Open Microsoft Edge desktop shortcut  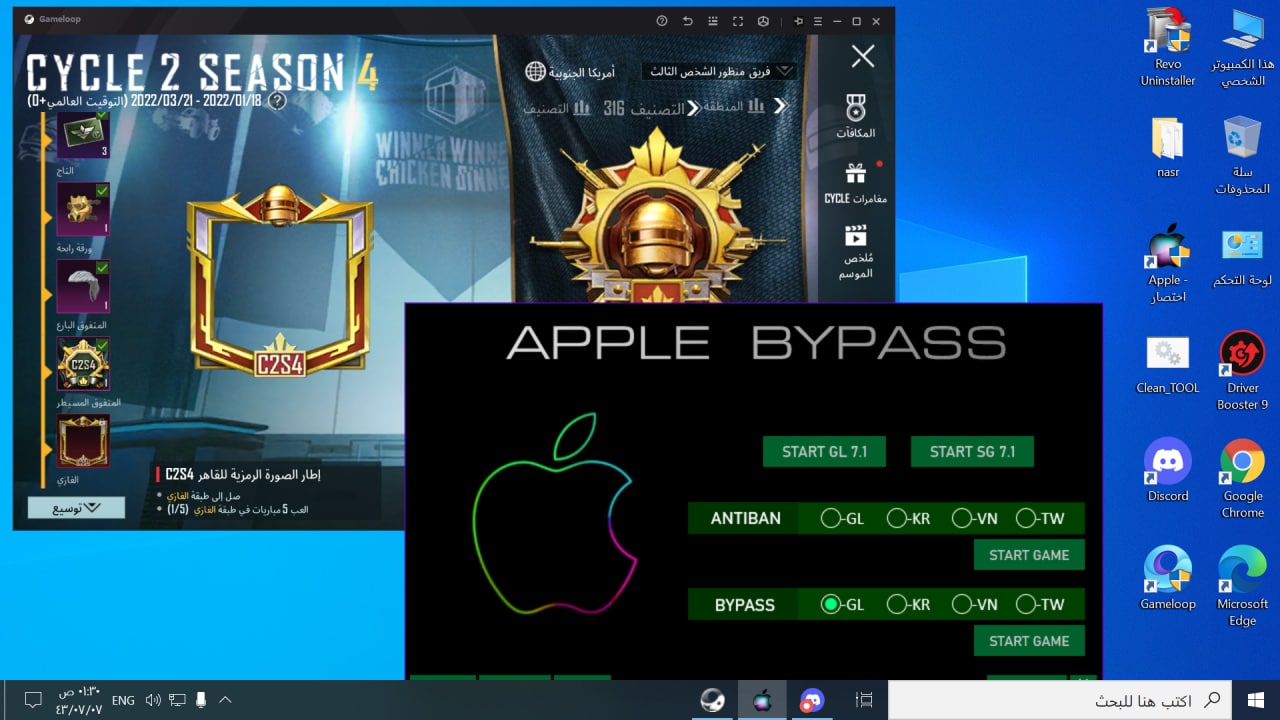(1243, 586)
